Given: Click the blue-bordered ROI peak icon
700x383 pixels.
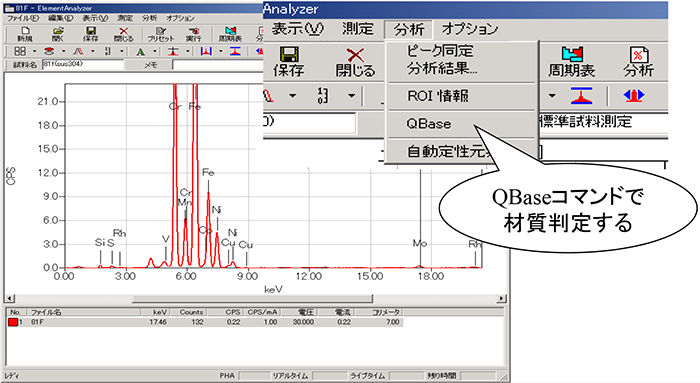Looking at the screenshot, I should pos(206,51).
